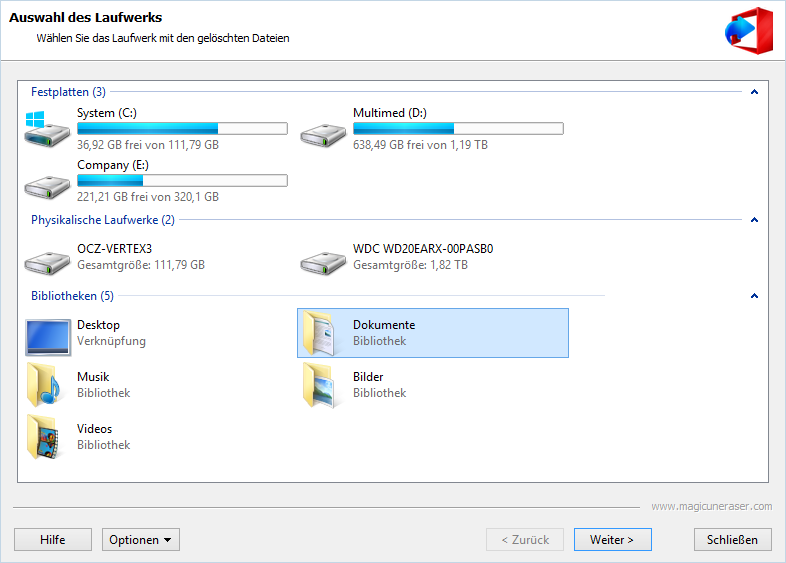Viewport: 786px width, 563px height.
Task: Click the Company (E:) usage bar
Action: [182, 180]
